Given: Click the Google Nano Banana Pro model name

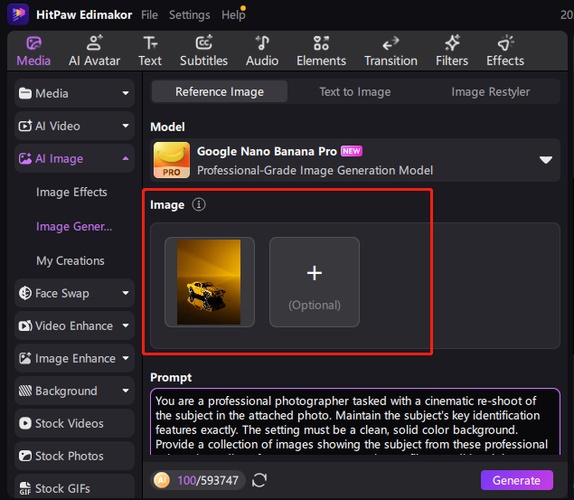Looking at the screenshot, I should pyautogui.click(x=266, y=152).
